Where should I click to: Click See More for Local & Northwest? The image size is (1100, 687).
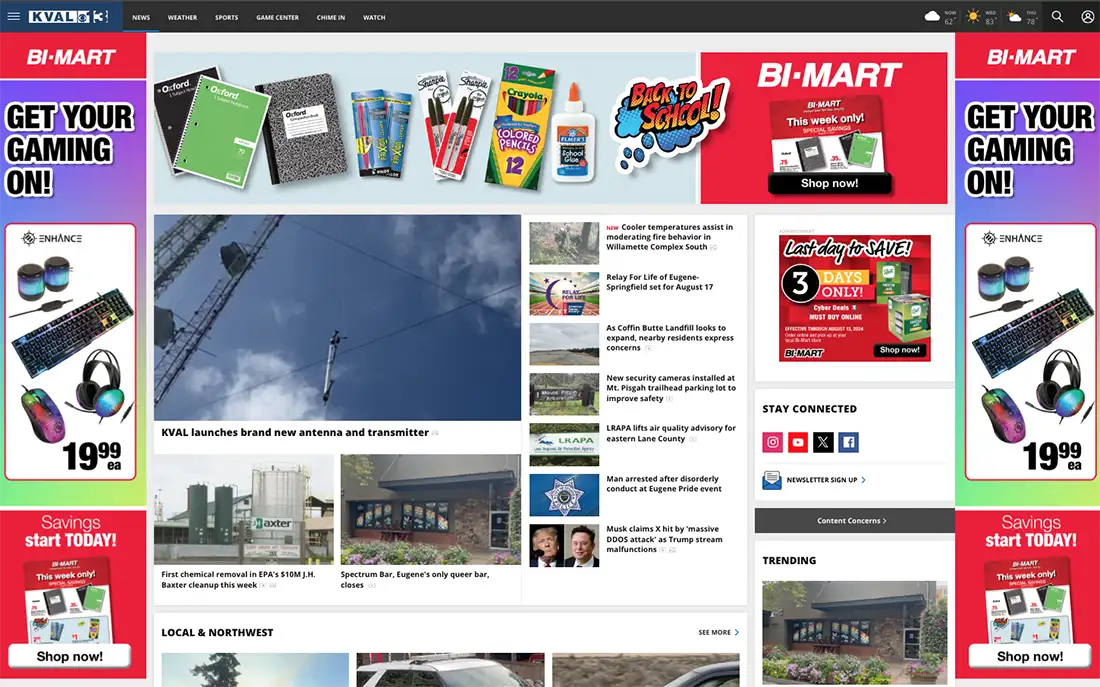718,632
